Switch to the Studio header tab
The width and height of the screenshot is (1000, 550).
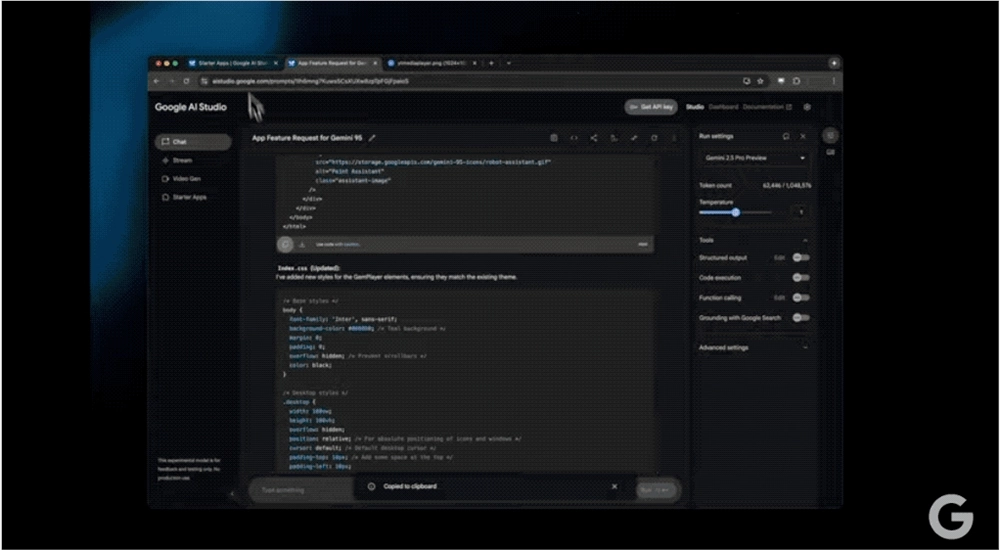coord(695,107)
